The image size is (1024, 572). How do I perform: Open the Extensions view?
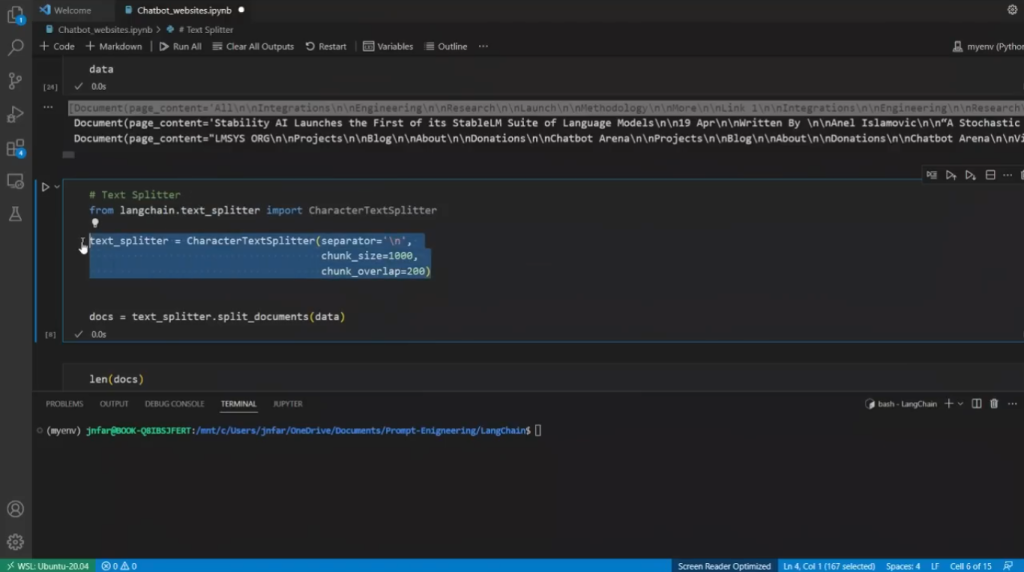click(15, 148)
